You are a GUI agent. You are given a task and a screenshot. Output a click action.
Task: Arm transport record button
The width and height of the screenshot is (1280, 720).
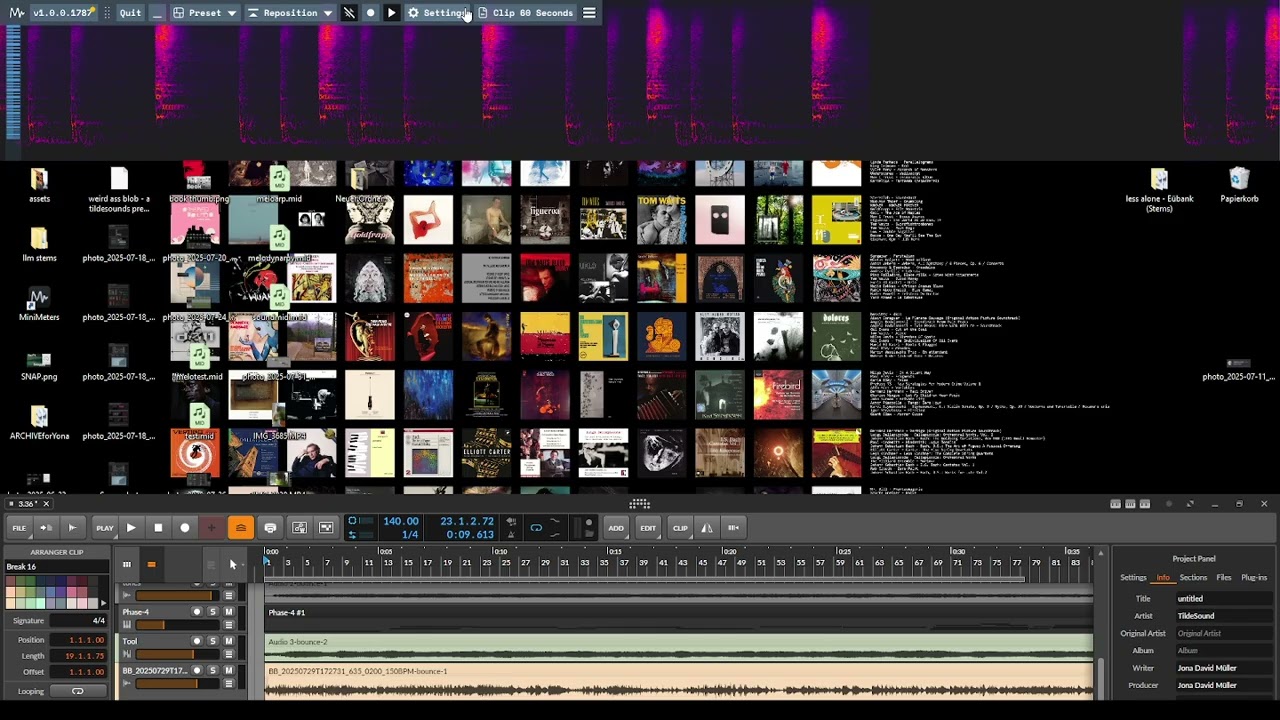tap(184, 528)
